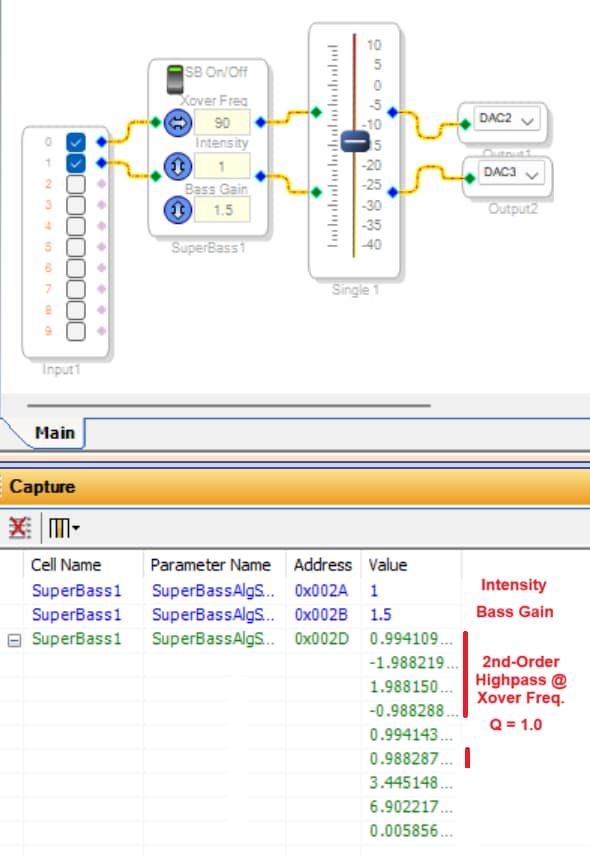The height and width of the screenshot is (857, 590).
Task: Select the Single 1 block label
Action: point(355,290)
